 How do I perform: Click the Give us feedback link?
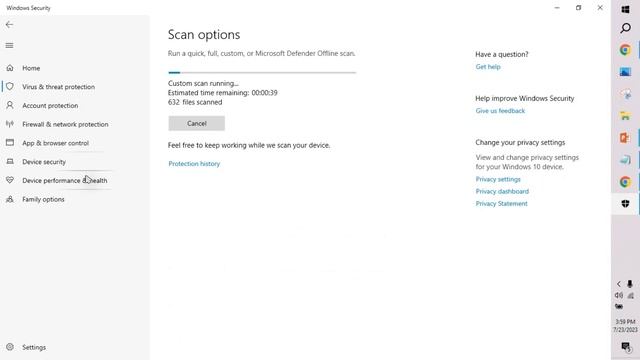pyautogui.click(x=500, y=111)
